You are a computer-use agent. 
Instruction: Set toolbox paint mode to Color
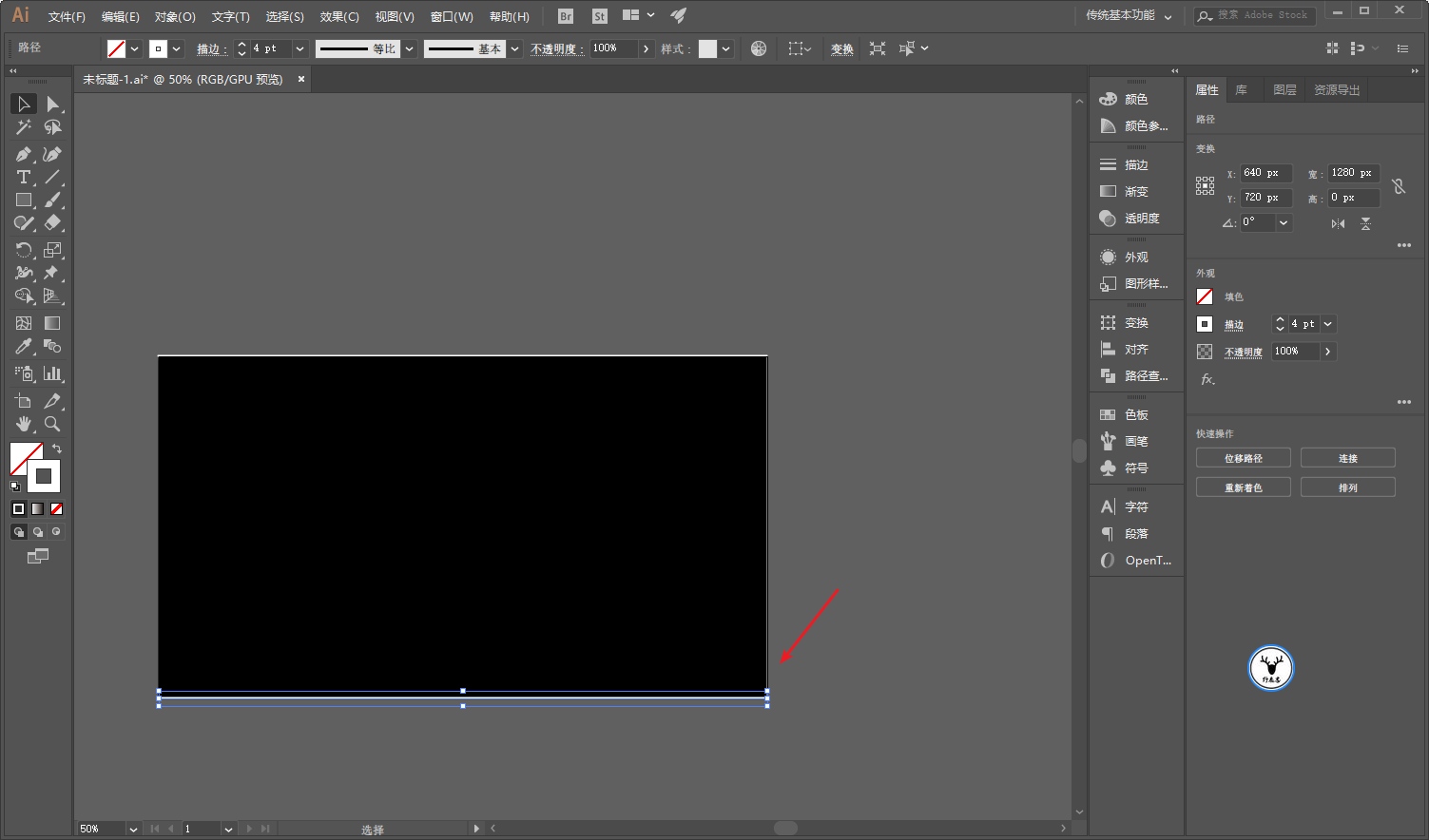[x=19, y=509]
